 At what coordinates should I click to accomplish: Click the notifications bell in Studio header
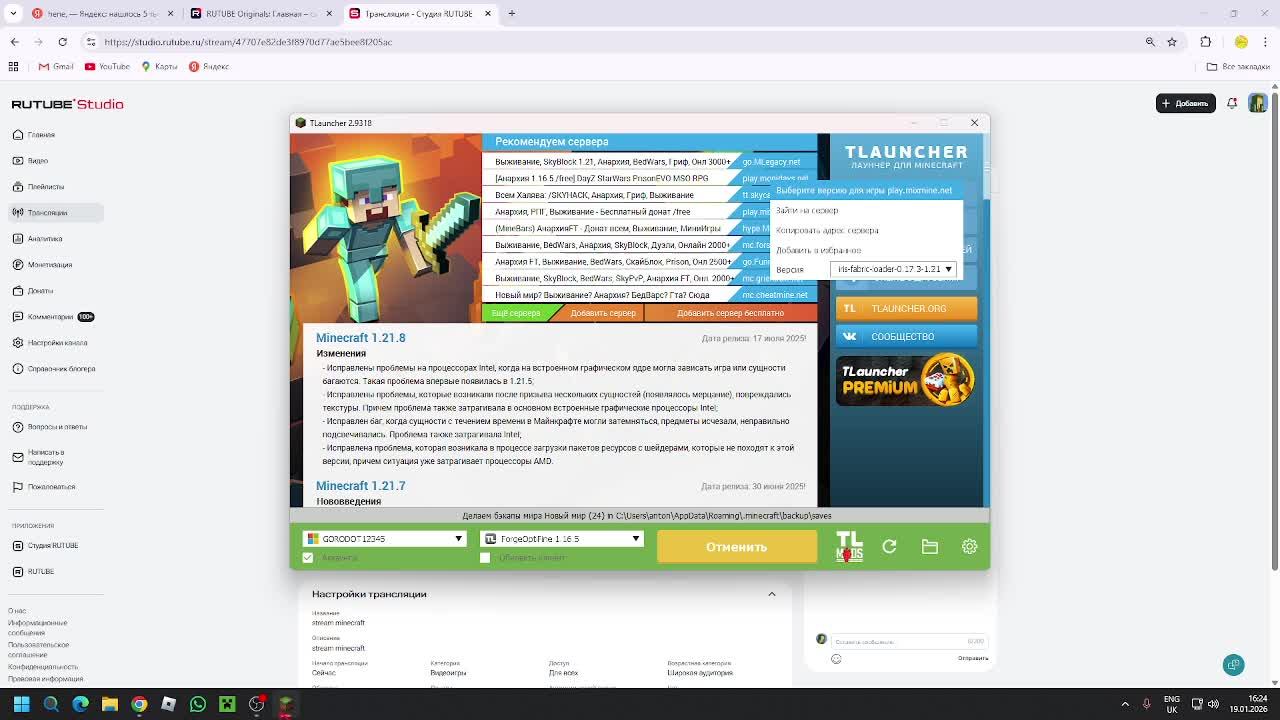click(1232, 103)
